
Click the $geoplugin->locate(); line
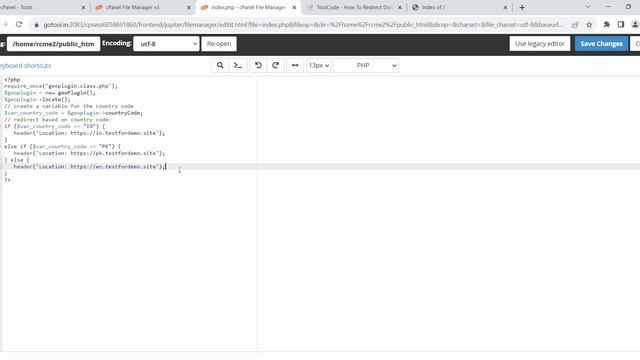(37, 99)
